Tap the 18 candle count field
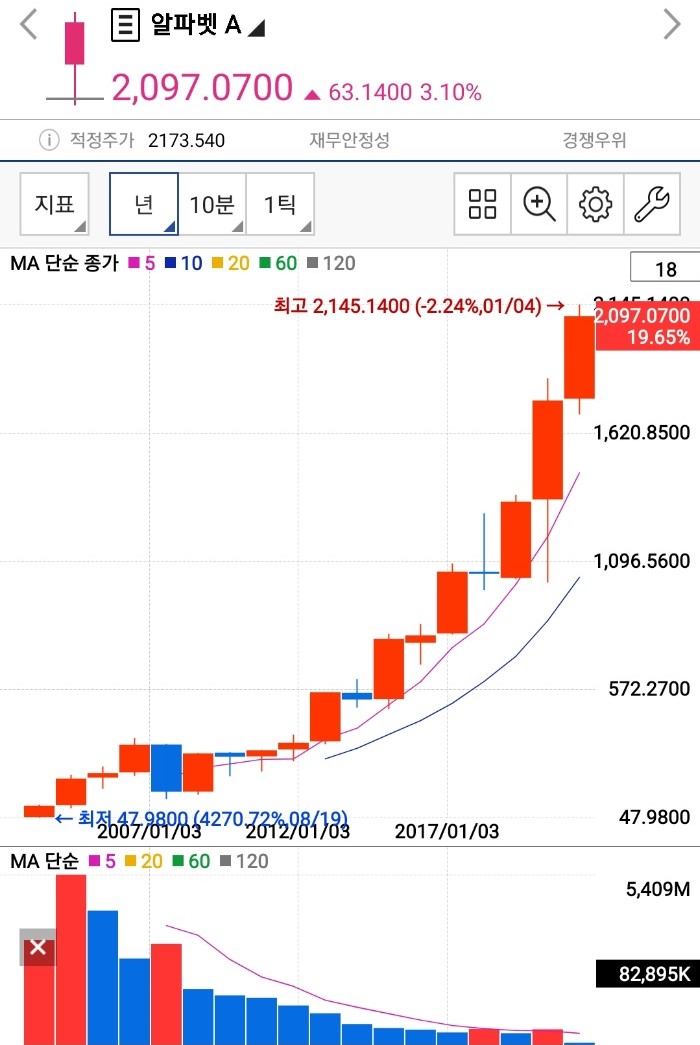This screenshot has width=700, height=1045. [665, 269]
